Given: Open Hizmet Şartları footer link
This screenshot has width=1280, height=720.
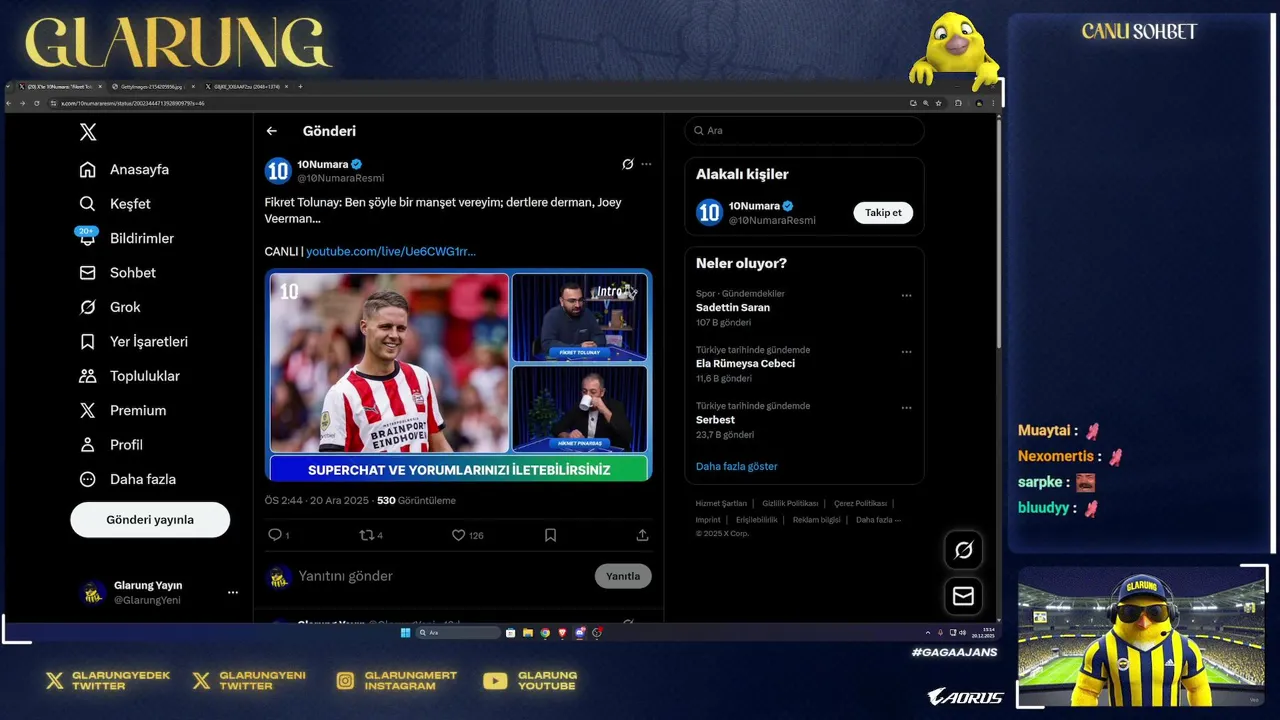Looking at the screenshot, I should click(x=721, y=503).
